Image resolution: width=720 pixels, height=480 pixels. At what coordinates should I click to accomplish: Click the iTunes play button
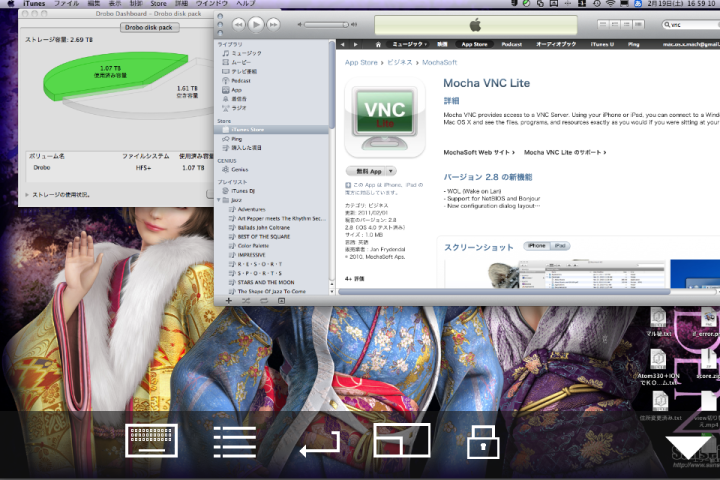(256, 24)
